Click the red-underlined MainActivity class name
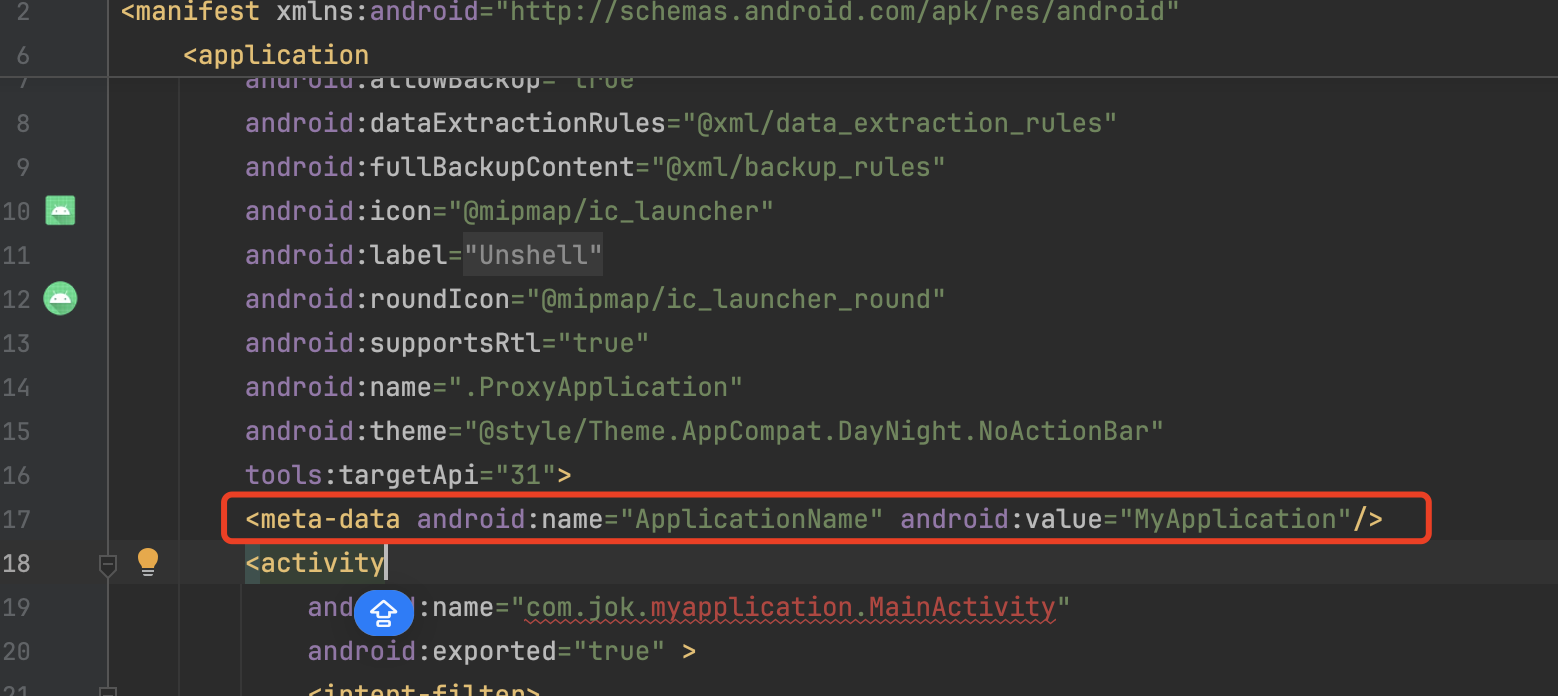The width and height of the screenshot is (1558, 696). (x=962, y=607)
